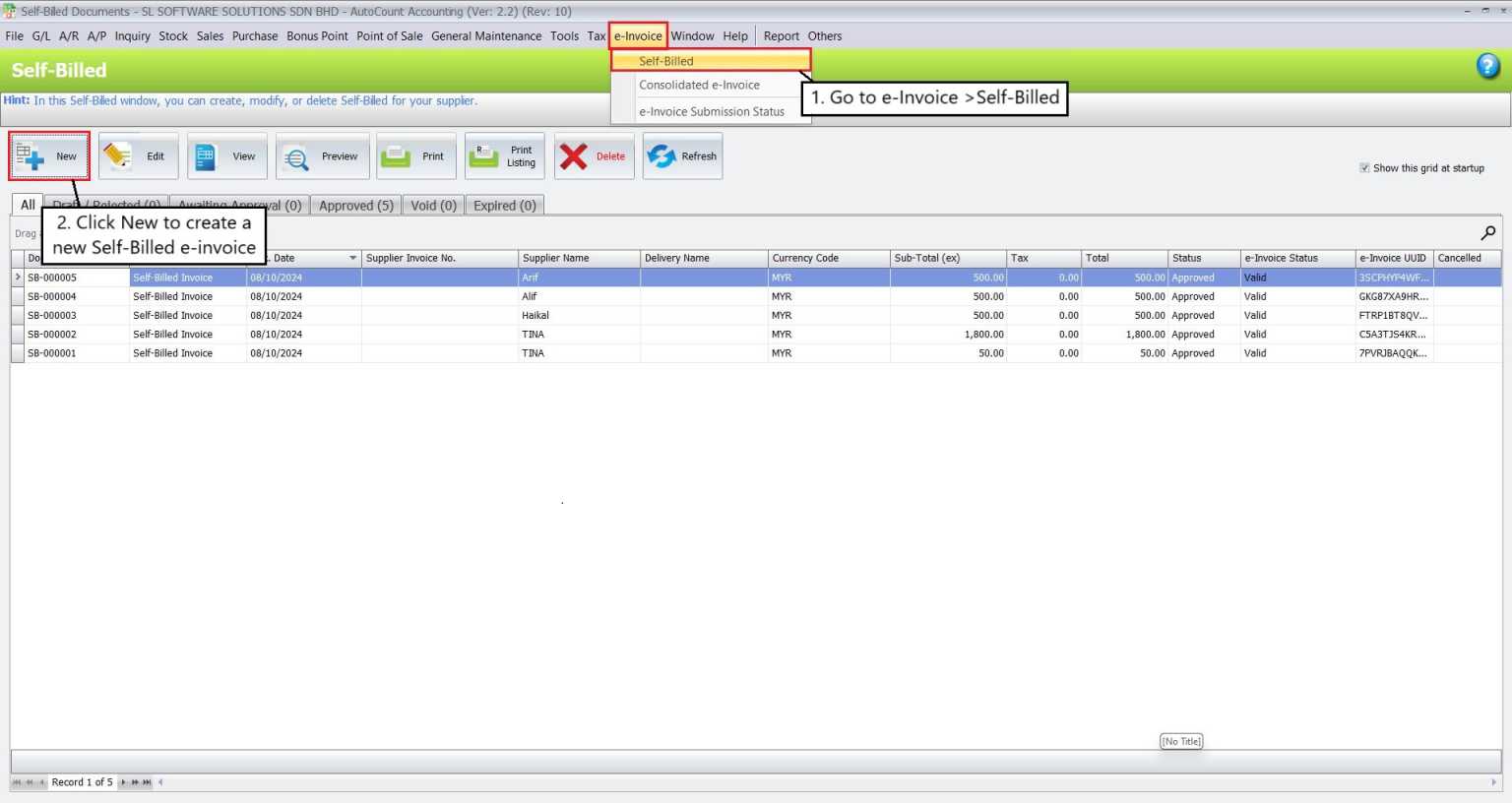Viewport: 1512px width, 803px height.
Task: Open e-Invoice Submission Status menu entry
Action: pyautogui.click(x=712, y=111)
